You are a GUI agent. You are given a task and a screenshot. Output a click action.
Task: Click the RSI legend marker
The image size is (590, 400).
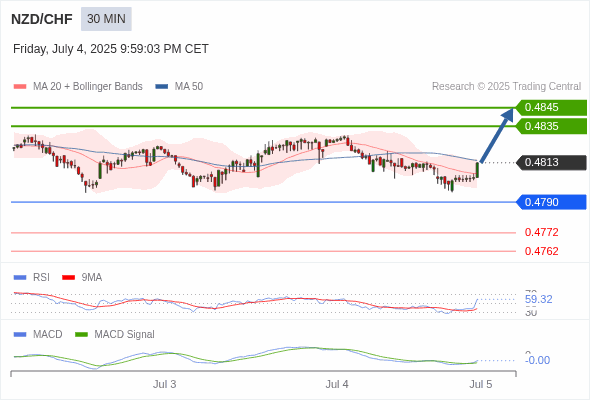point(20,278)
